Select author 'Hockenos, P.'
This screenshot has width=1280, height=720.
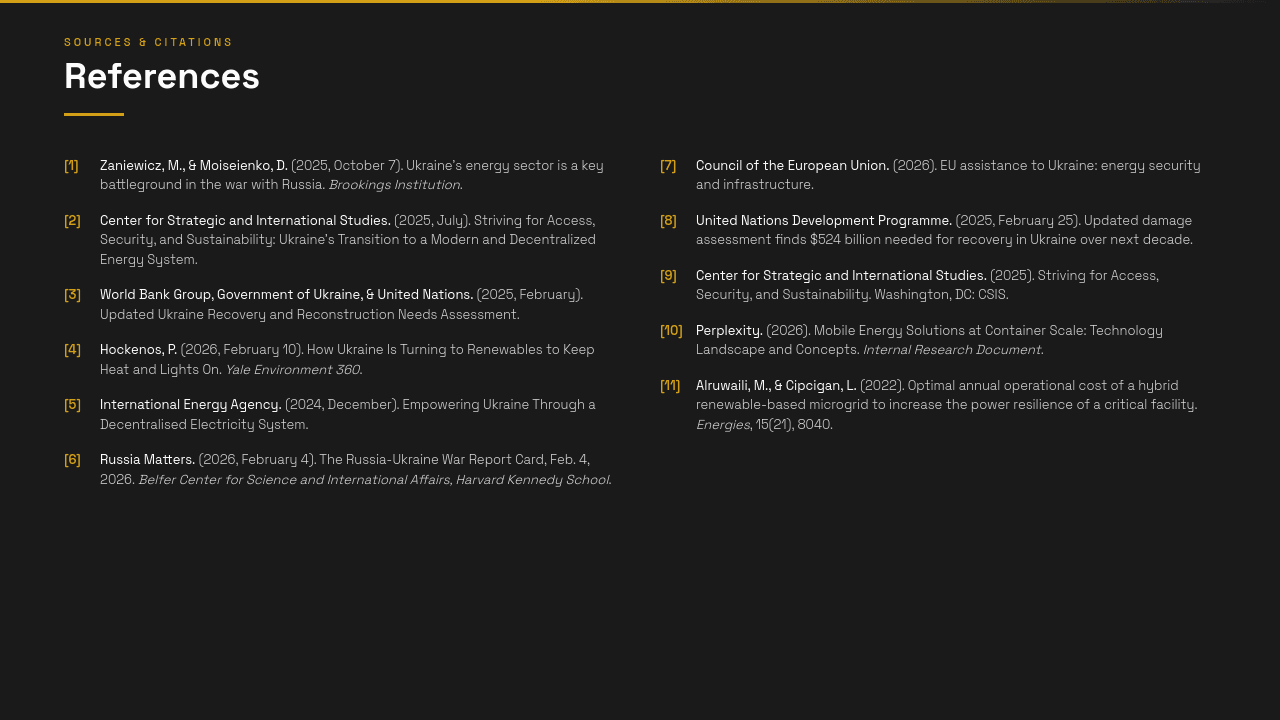[x=138, y=350]
